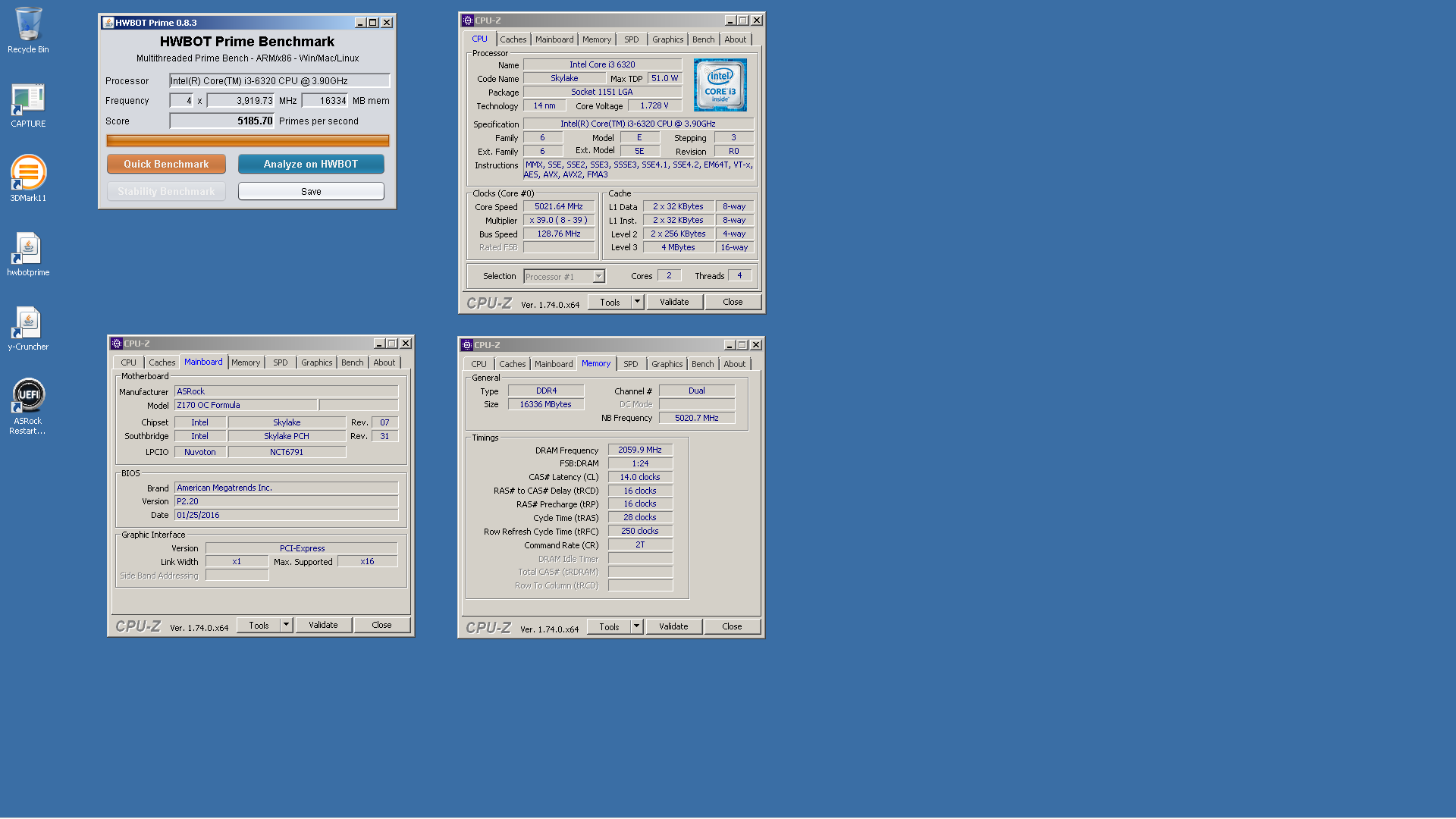Viewport: 1456px width, 819px height.
Task: Click BIOS version P2.20 field
Action: click(x=286, y=501)
